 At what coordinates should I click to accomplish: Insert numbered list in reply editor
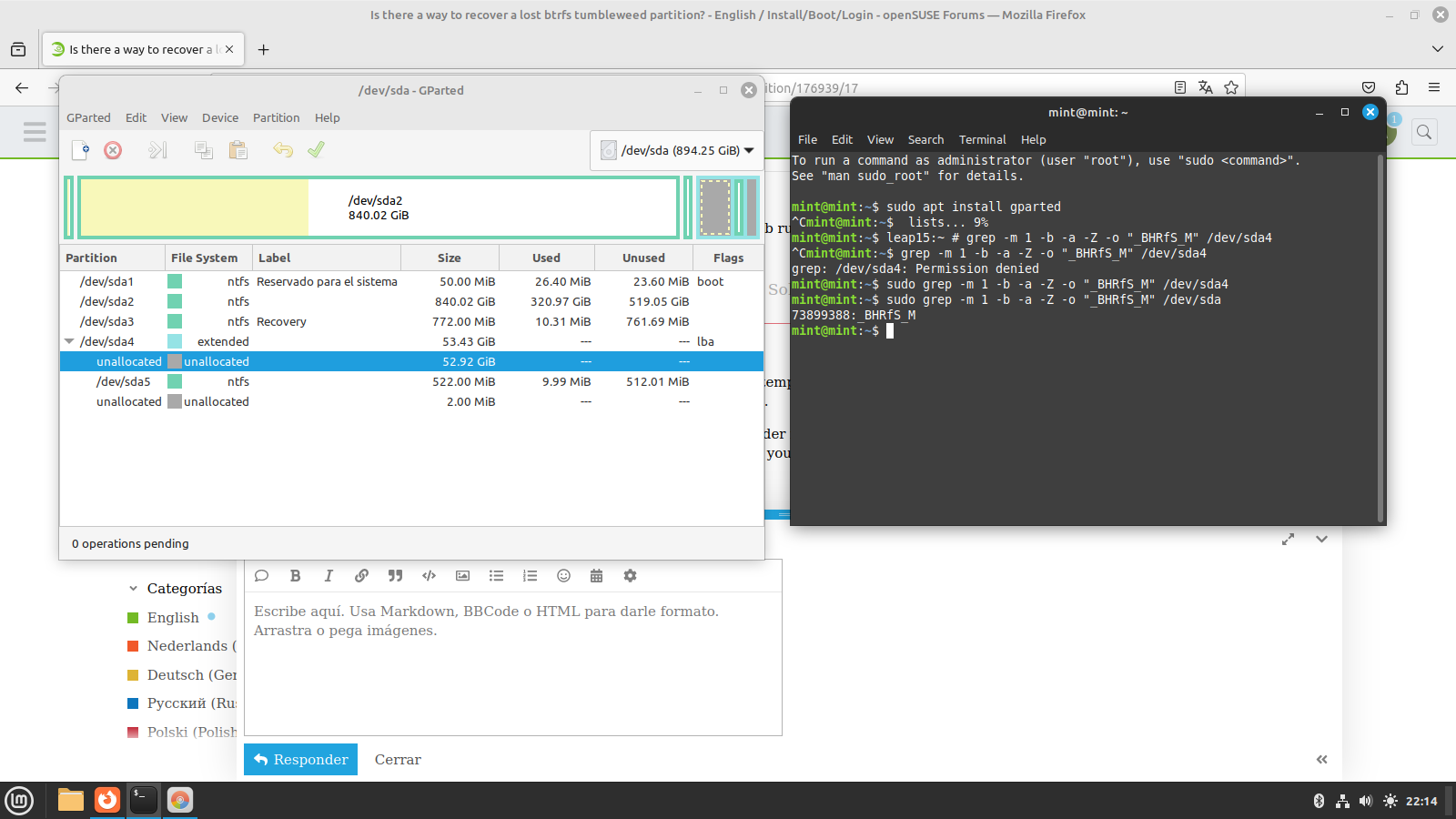click(530, 575)
